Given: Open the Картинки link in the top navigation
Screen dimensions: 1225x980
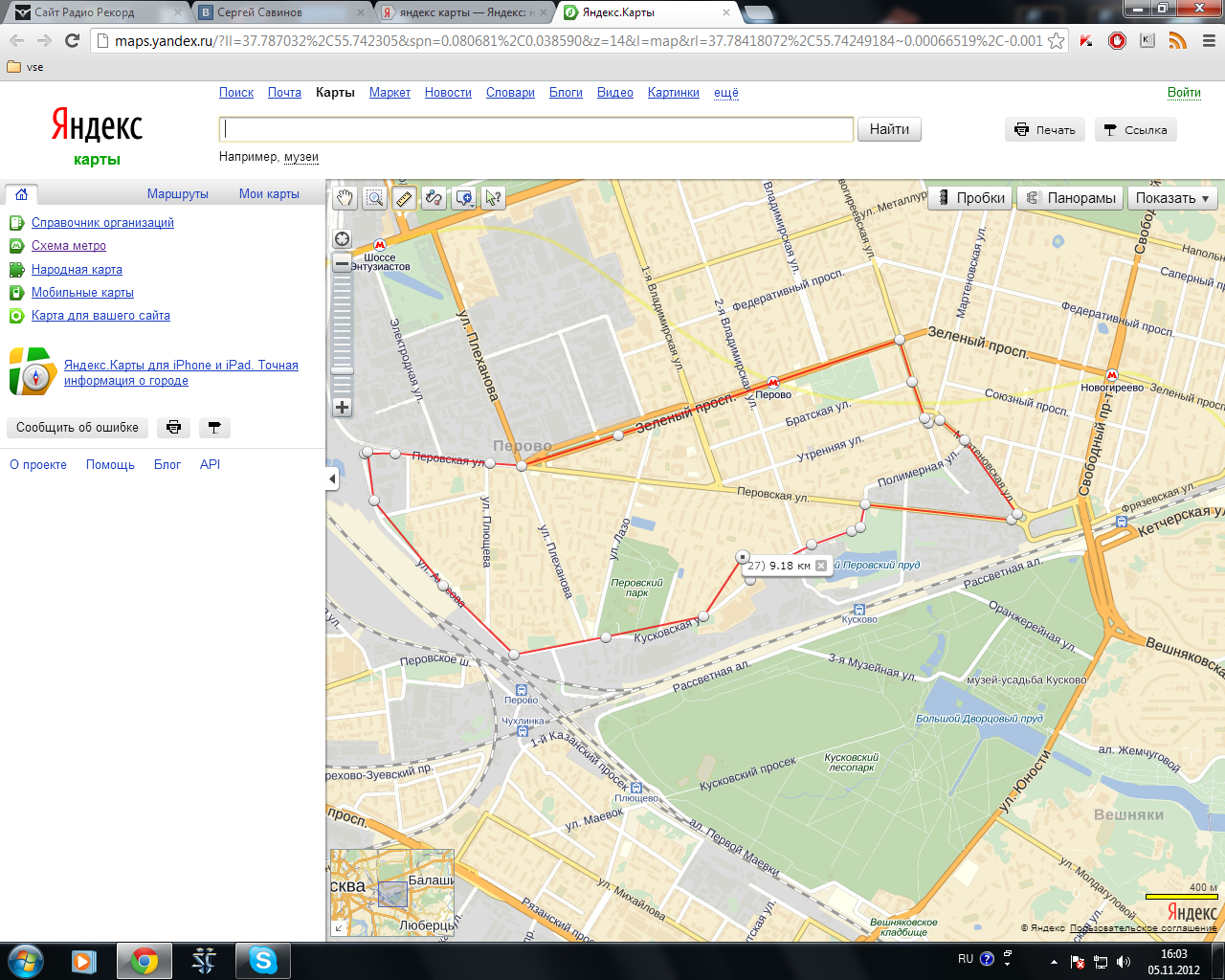Looking at the screenshot, I should [674, 93].
